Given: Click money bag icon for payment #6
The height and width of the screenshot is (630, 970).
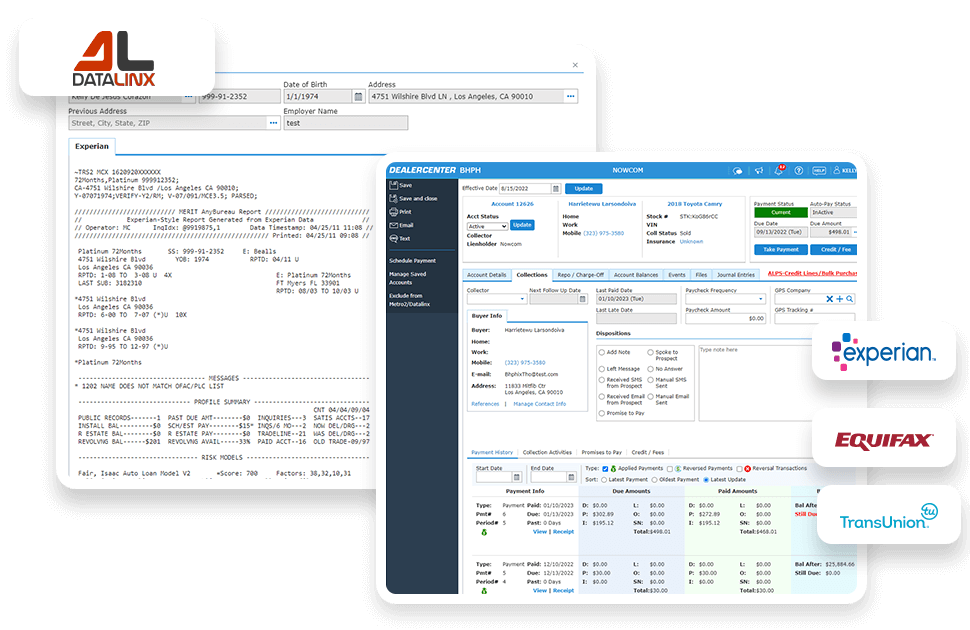Looking at the screenshot, I should 484,532.
